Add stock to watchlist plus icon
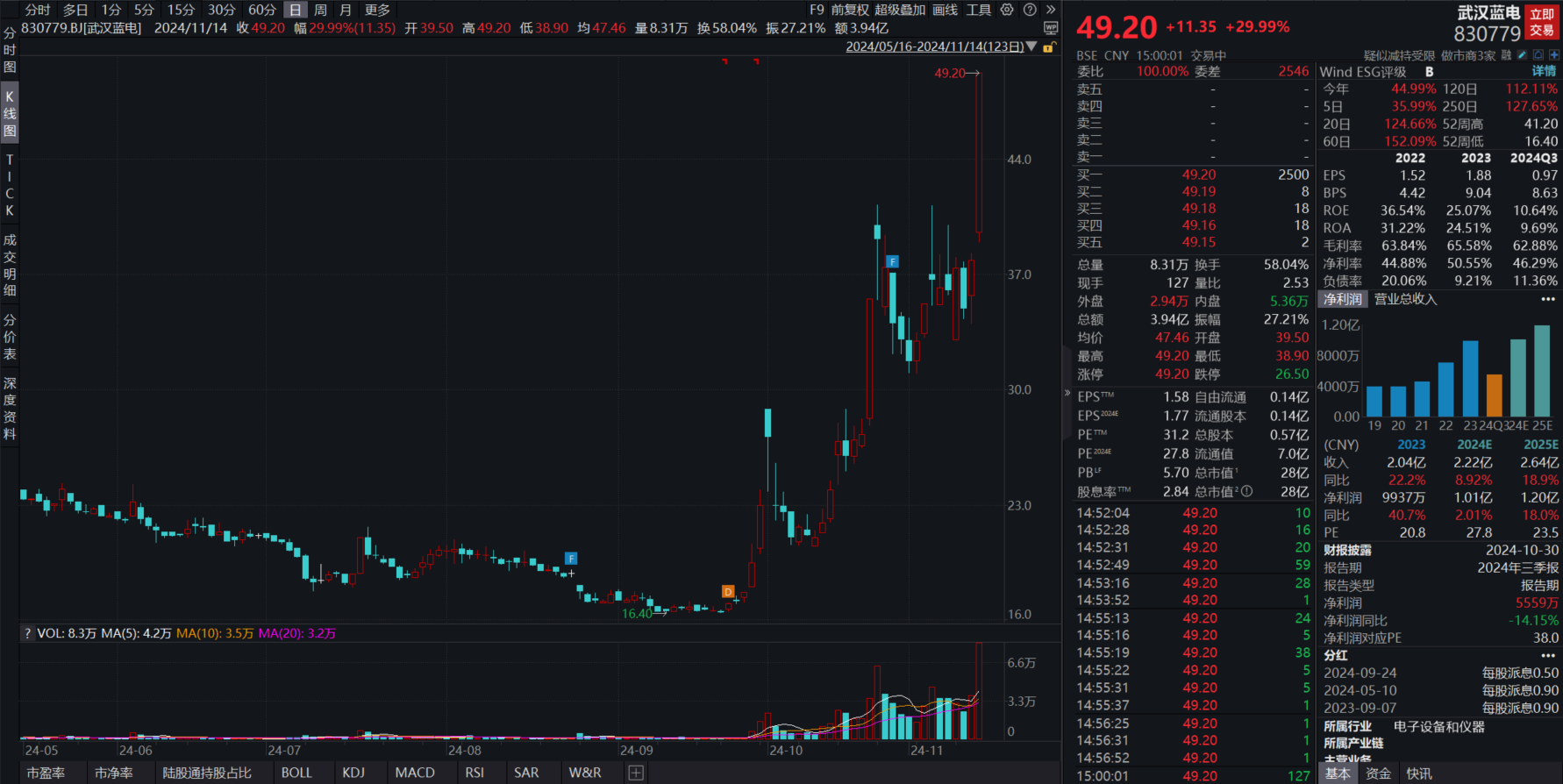The image size is (1563, 784). 1553,55
